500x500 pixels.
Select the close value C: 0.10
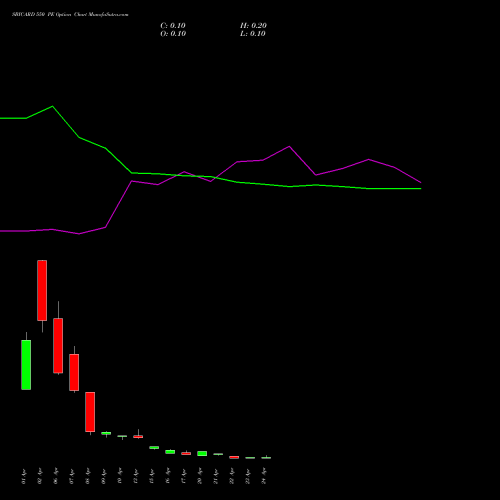pos(173,26)
